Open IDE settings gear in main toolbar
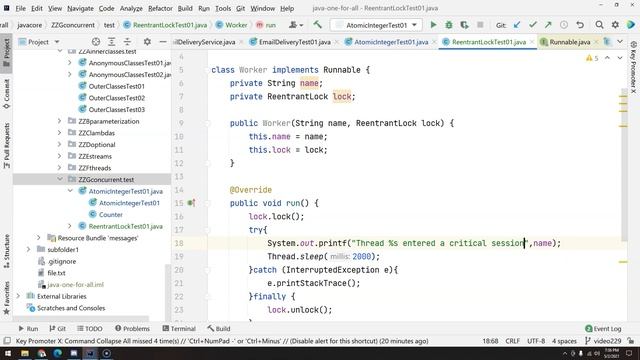640x360 pixels. 615,25
